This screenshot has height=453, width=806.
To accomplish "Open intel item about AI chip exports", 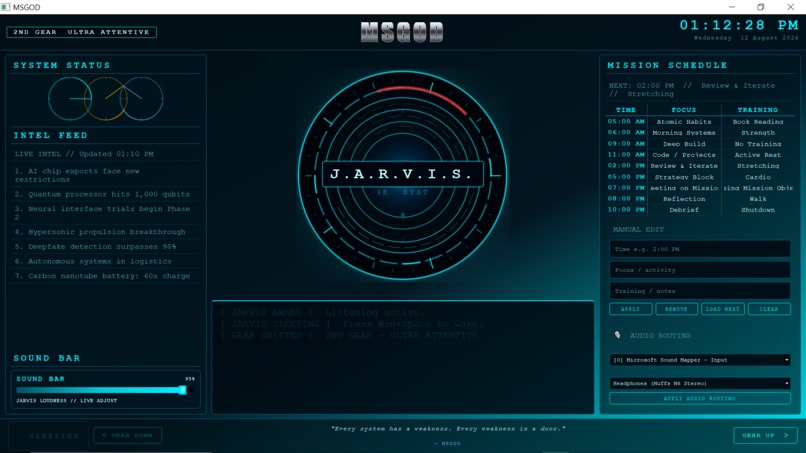I will coord(106,175).
